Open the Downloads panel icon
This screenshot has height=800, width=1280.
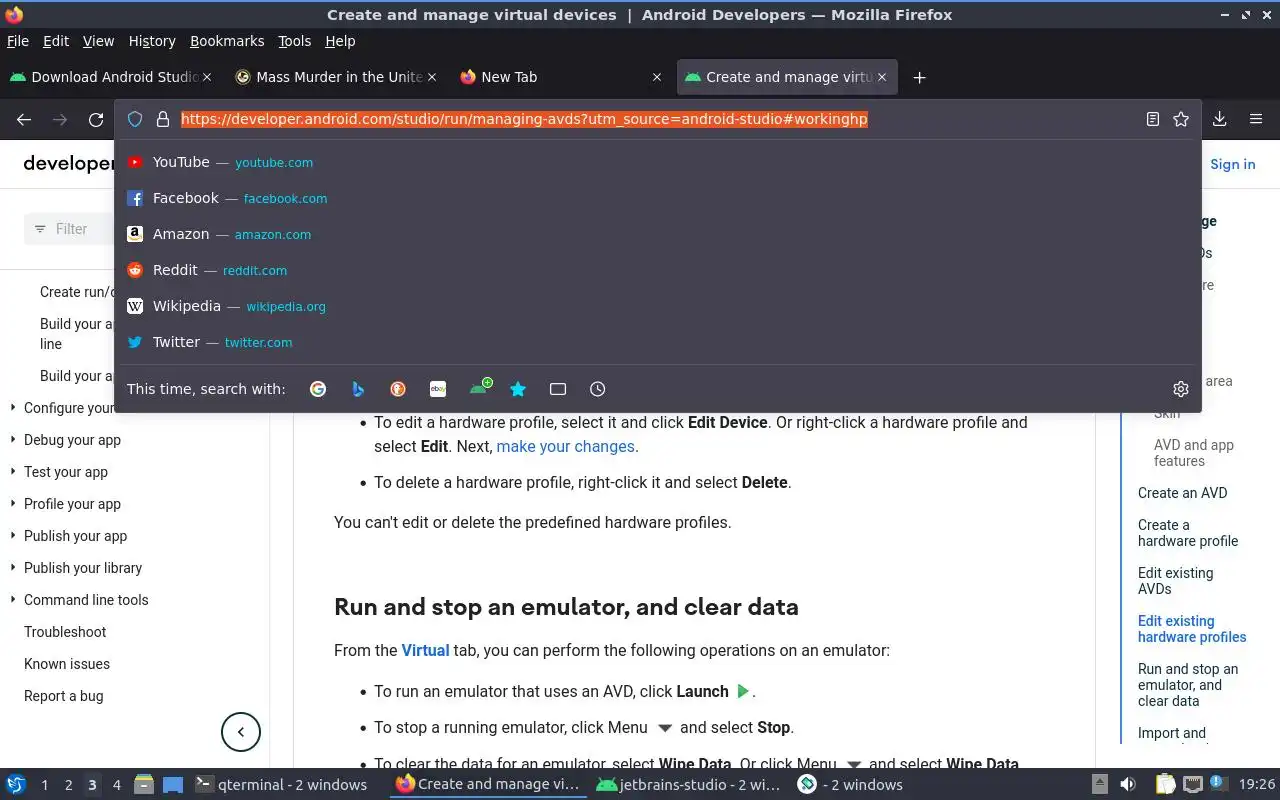[x=1220, y=119]
